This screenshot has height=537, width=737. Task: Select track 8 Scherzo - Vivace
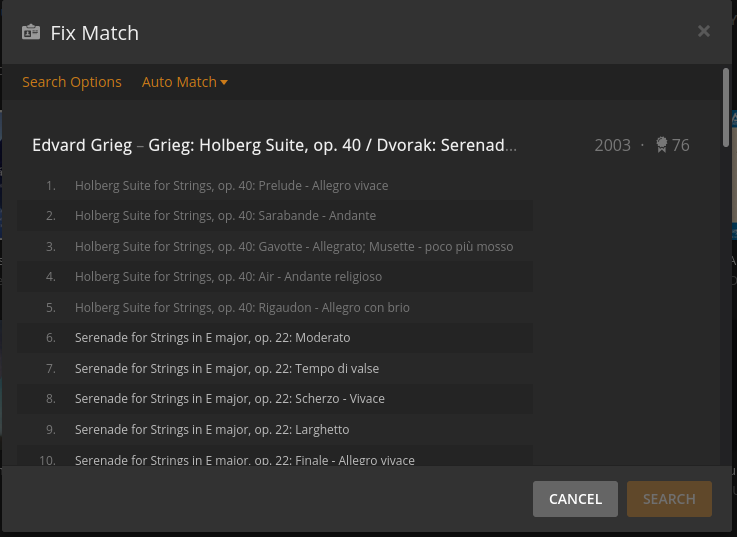point(229,399)
